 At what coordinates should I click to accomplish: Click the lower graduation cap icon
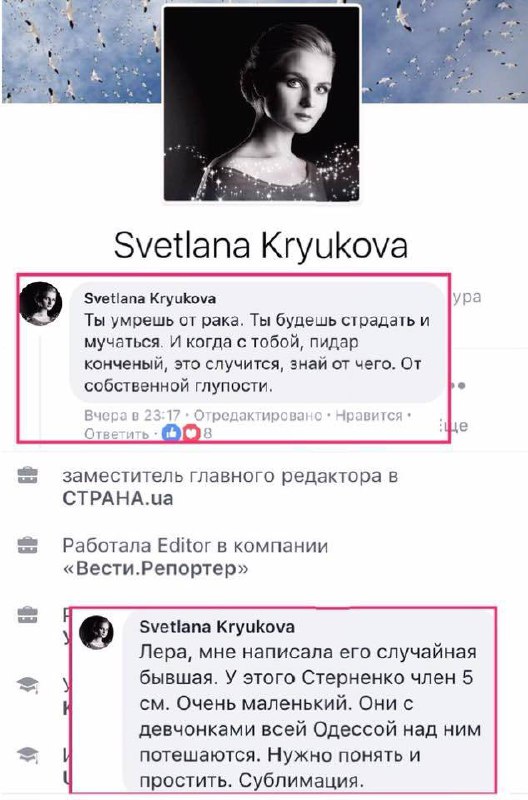[x=28, y=754]
